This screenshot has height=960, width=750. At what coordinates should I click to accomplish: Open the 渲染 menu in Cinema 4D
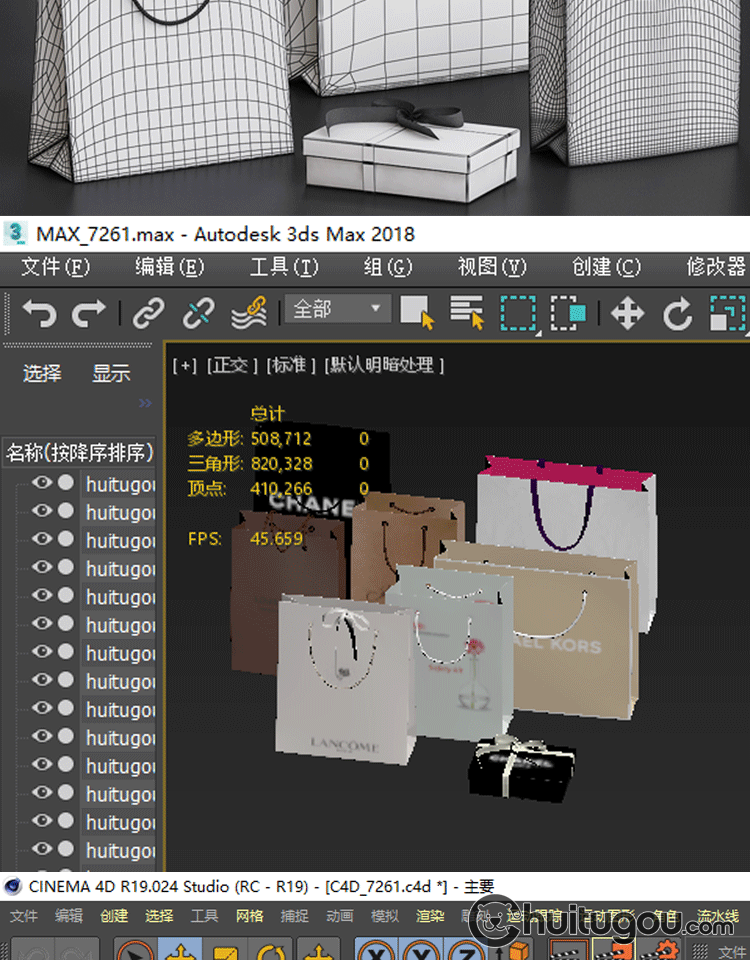coord(430,916)
